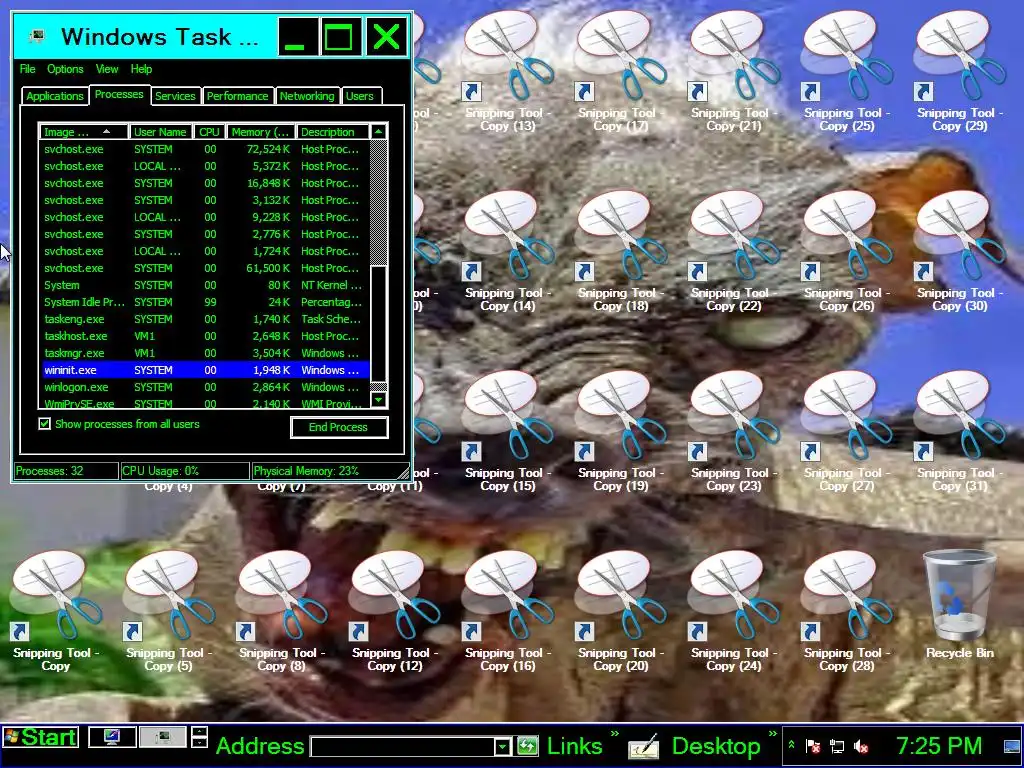The height and width of the screenshot is (768, 1024).
Task: Select Snipping Tool - Copy (18) icon
Action: (620, 251)
